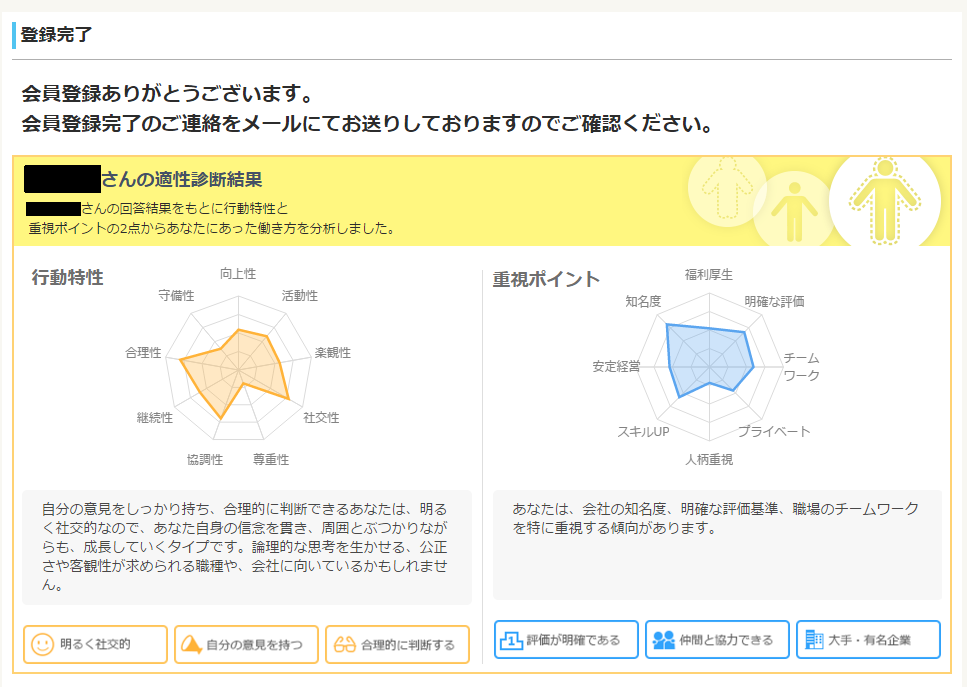Select the 大手・有名企業 tag button

coord(868,640)
